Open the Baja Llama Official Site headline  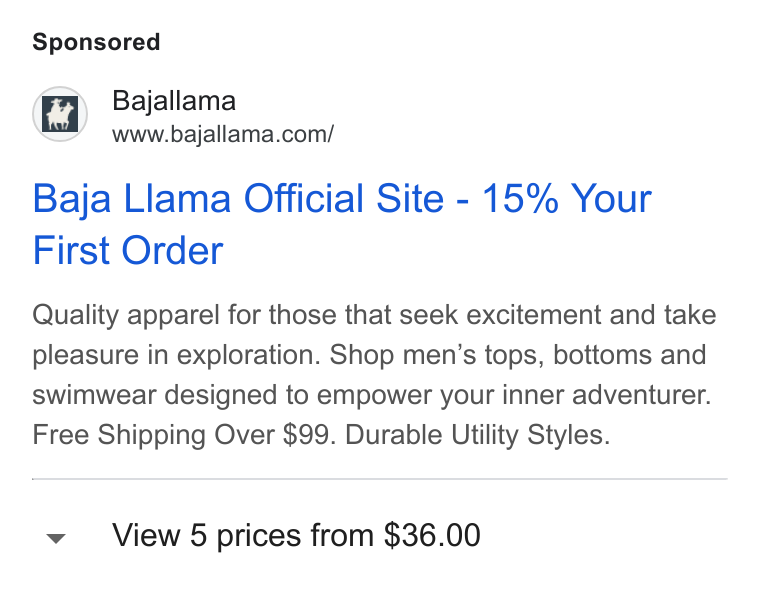[342, 224]
